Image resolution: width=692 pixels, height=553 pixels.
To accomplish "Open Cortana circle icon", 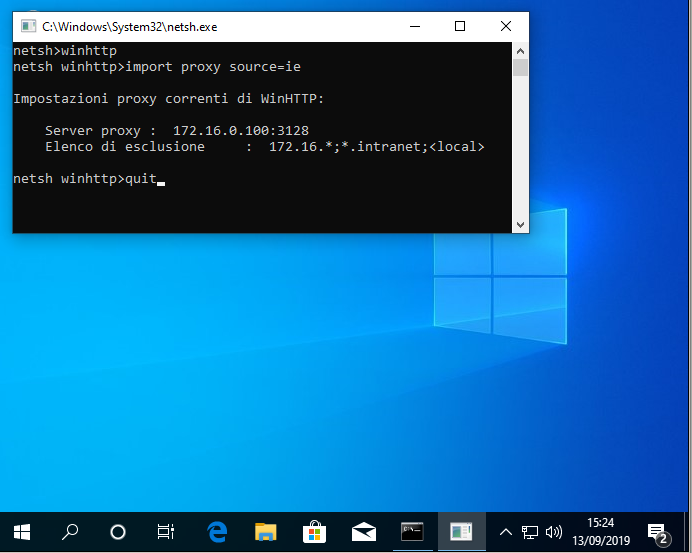I will [x=118, y=532].
